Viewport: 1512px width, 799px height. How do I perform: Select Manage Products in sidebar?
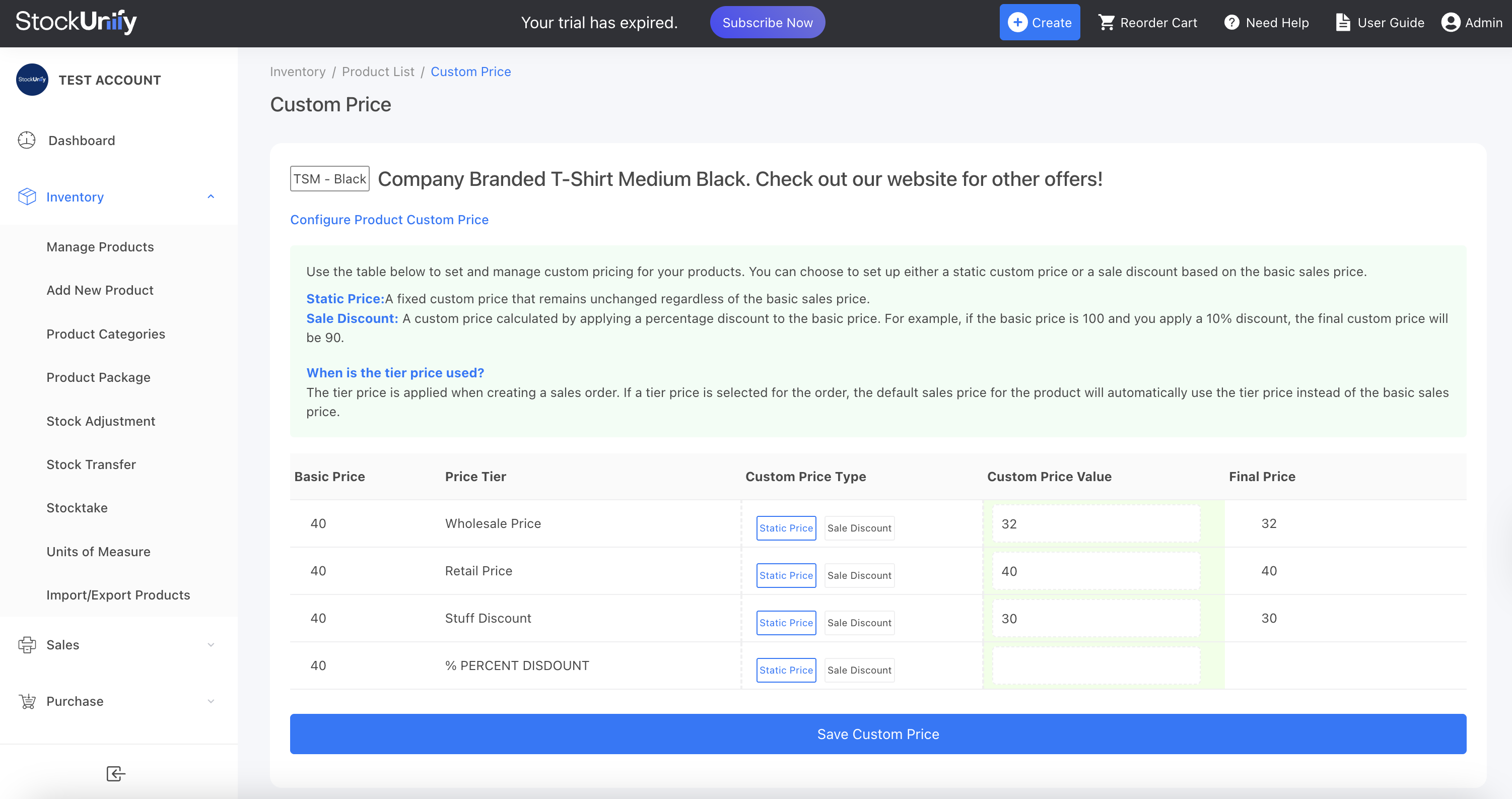coord(100,246)
